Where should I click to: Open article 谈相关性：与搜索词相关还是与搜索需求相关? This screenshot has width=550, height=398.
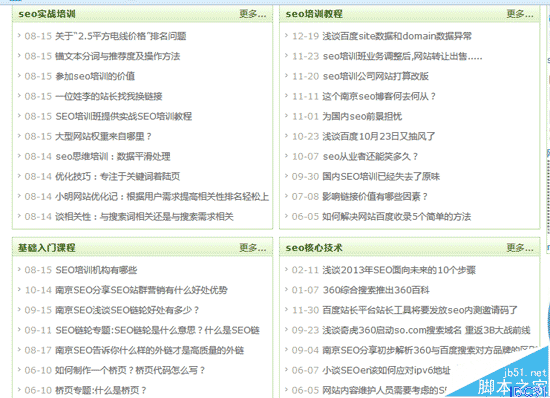pyautogui.click(x=144, y=217)
